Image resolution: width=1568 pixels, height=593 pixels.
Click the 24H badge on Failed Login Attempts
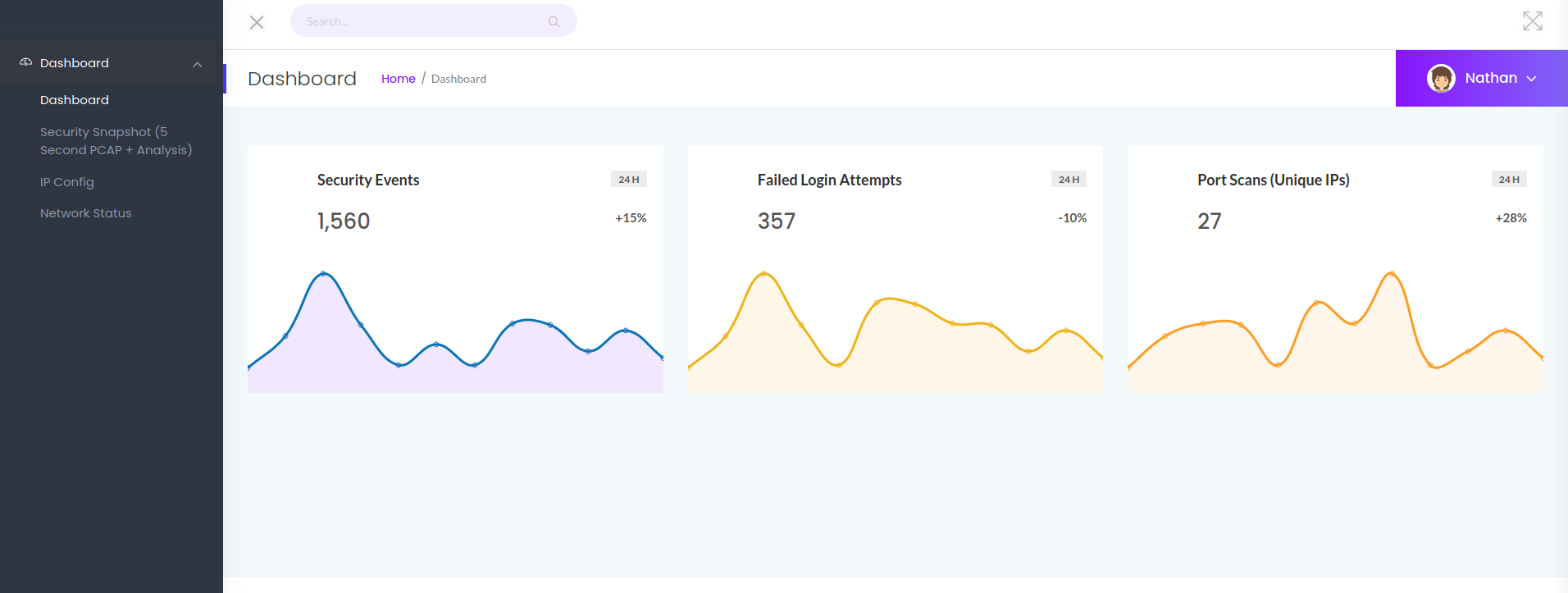tap(1069, 180)
